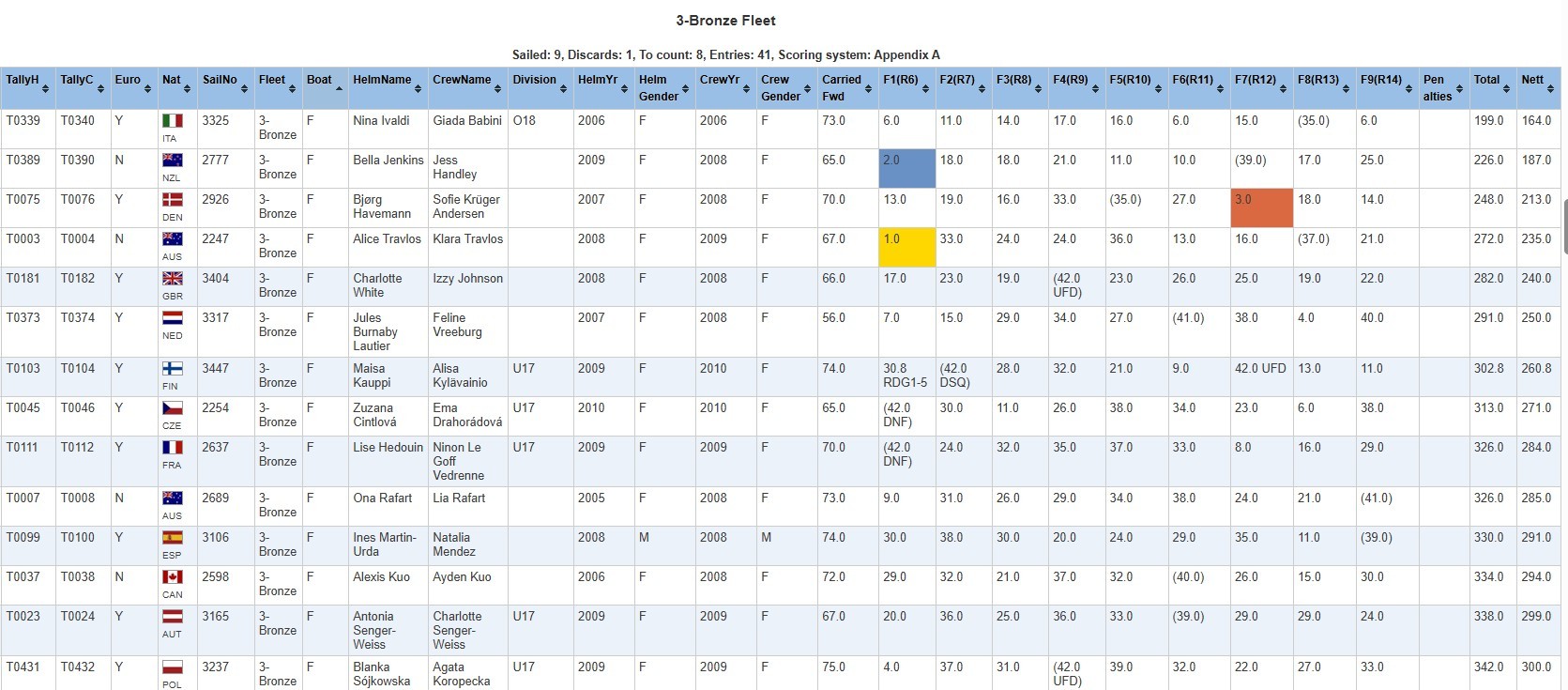Click the sort arrows on the Nett column
This screenshot has width=1568, height=690.
(1550, 88)
